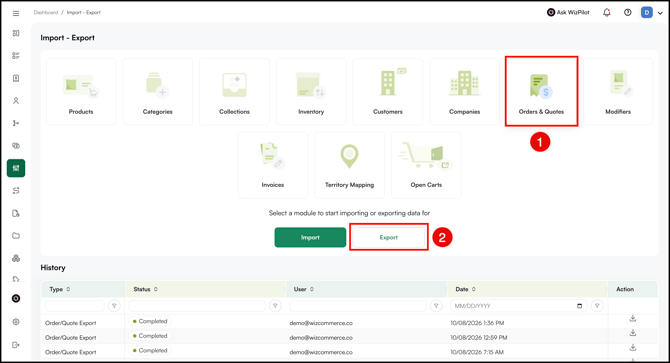Open the sidebar folder icon
The height and width of the screenshot is (363, 670).
click(16, 236)
